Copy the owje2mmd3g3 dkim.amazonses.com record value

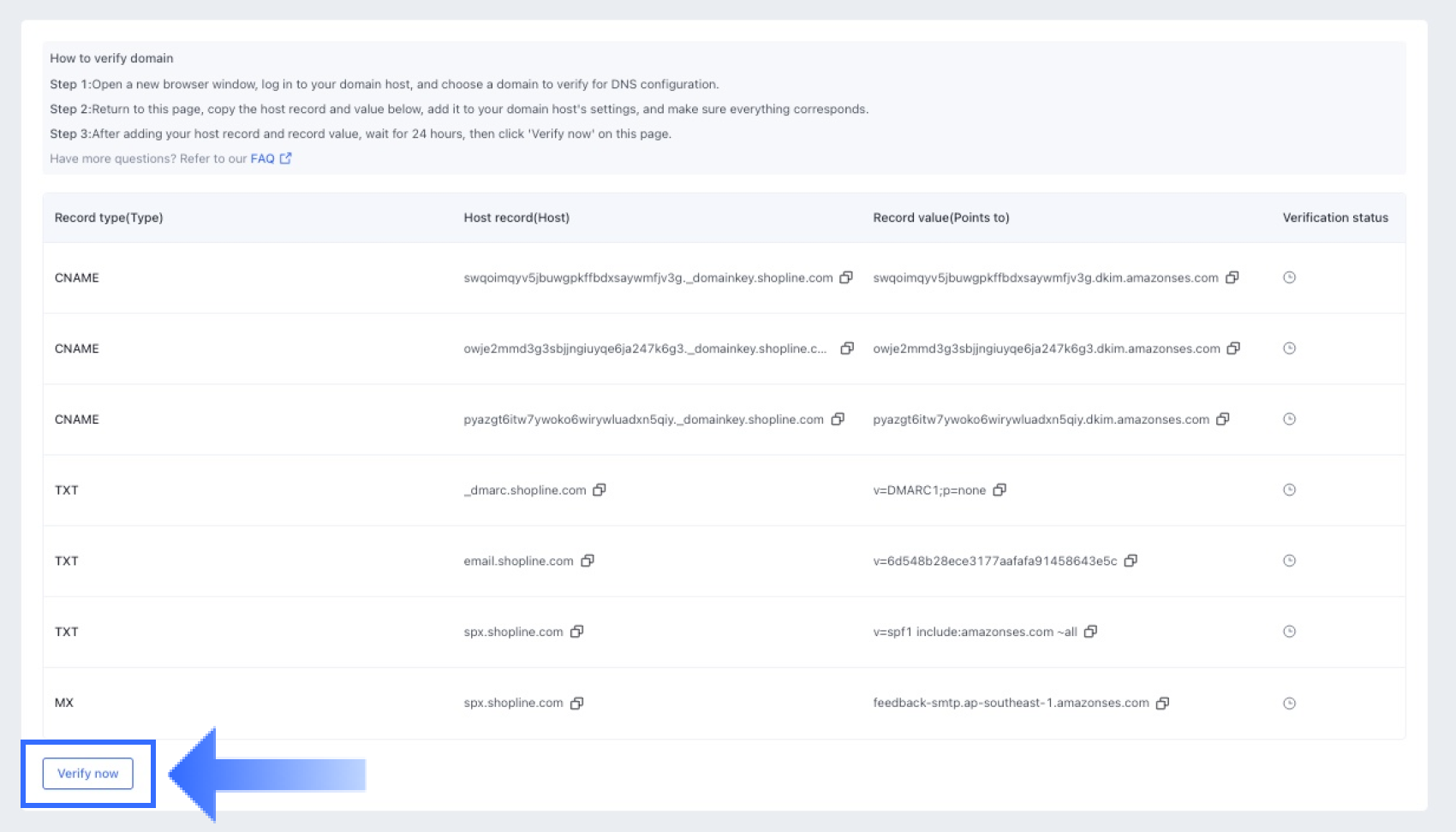click(x=1234, y=348)
